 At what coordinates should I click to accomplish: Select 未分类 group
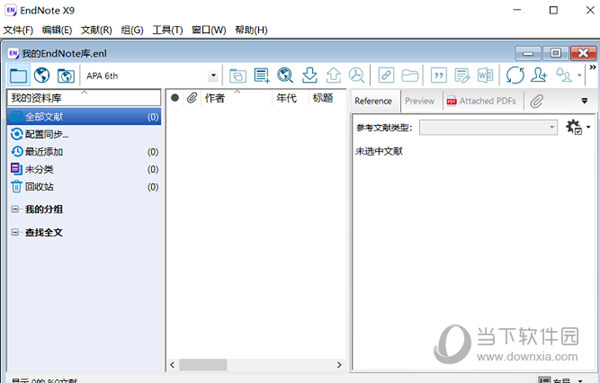point(84,169)
